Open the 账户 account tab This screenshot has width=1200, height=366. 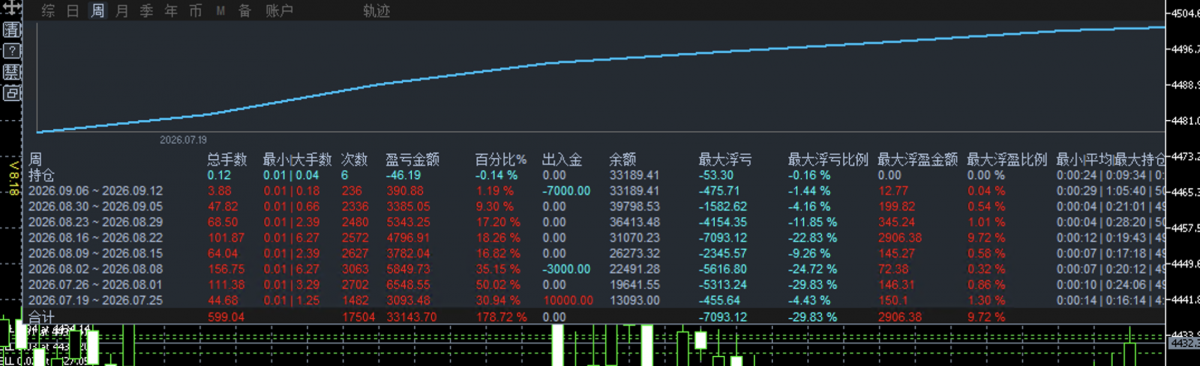coord(280,12)
